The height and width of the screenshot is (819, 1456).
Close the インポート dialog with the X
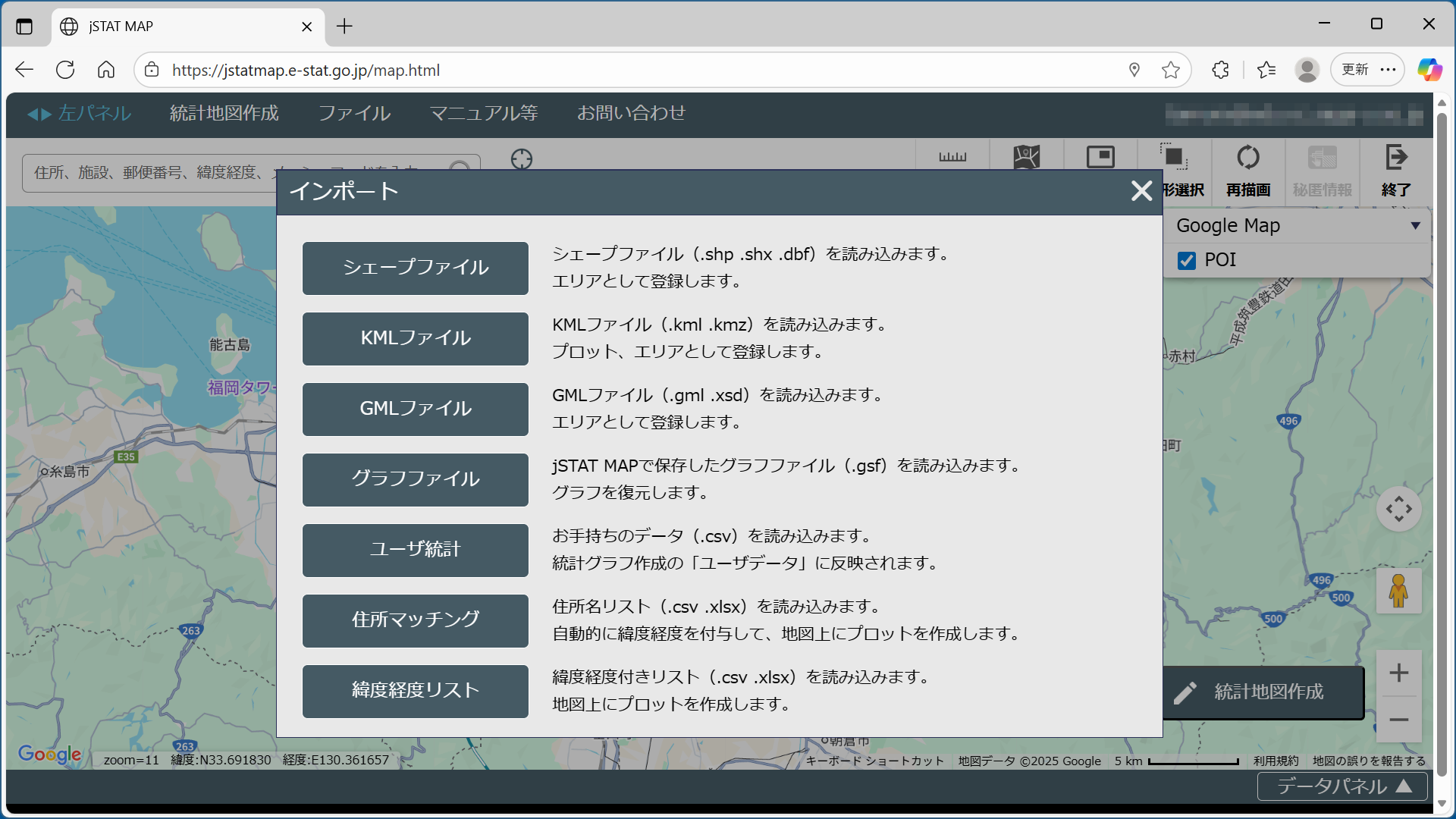click(1141, 191)
